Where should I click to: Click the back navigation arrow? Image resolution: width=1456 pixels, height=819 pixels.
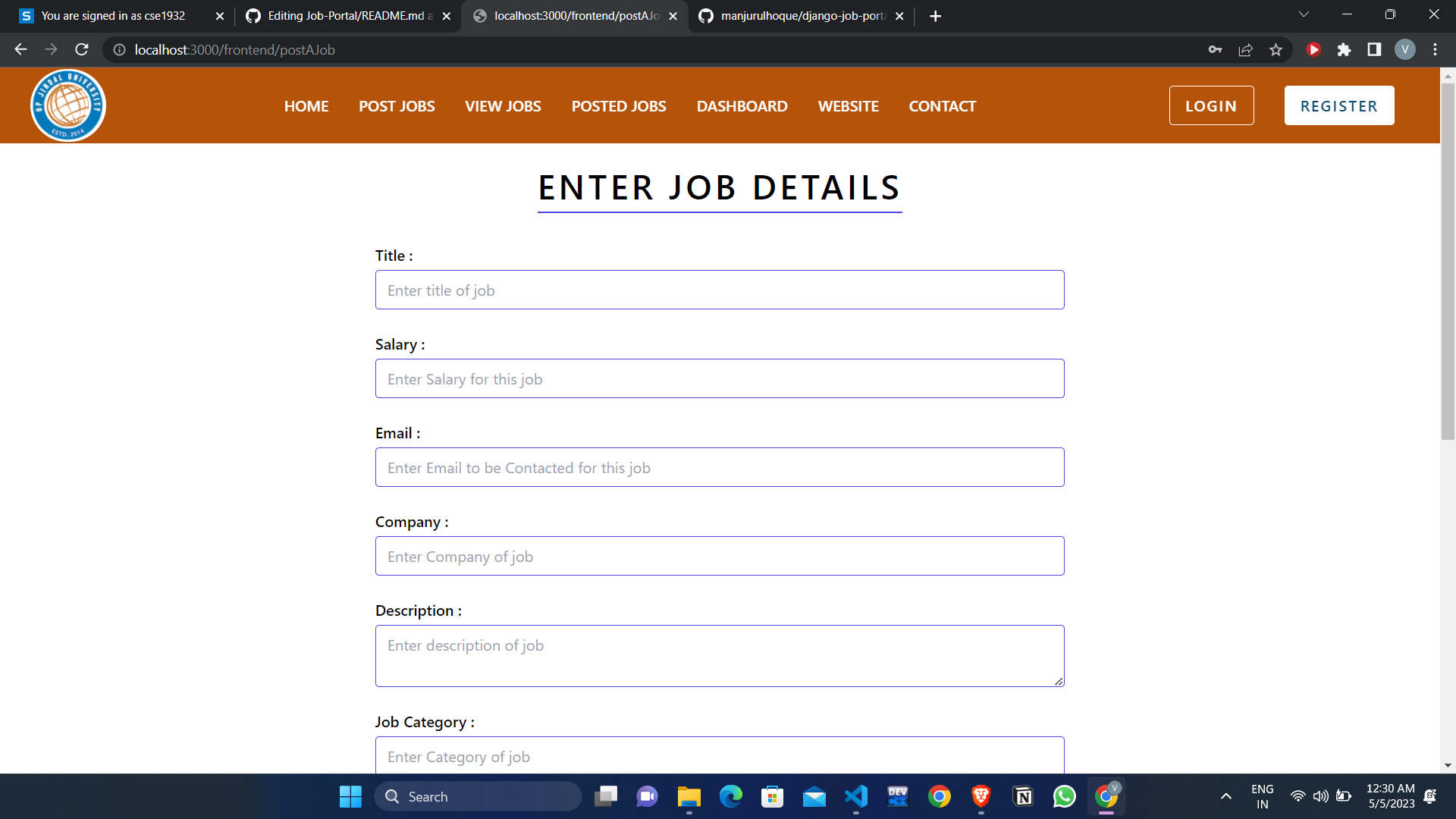click(x=20, y=49)
